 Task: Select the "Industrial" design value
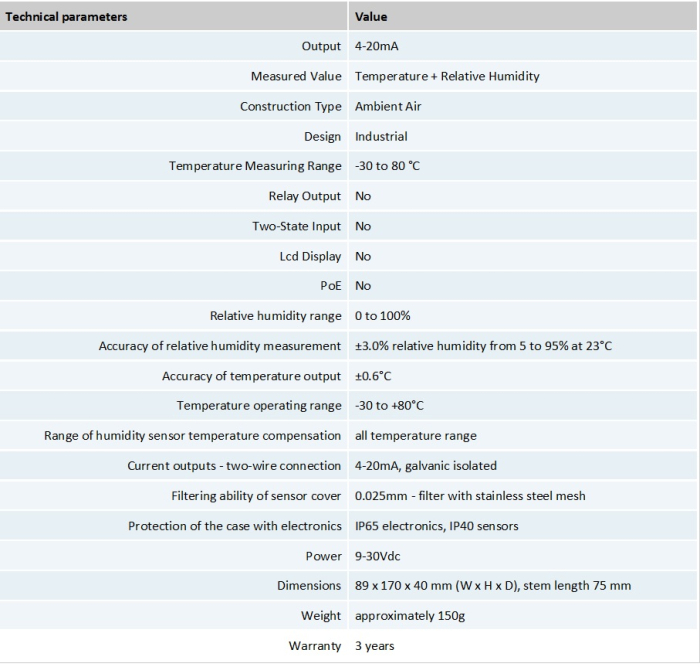pos(381,136)
